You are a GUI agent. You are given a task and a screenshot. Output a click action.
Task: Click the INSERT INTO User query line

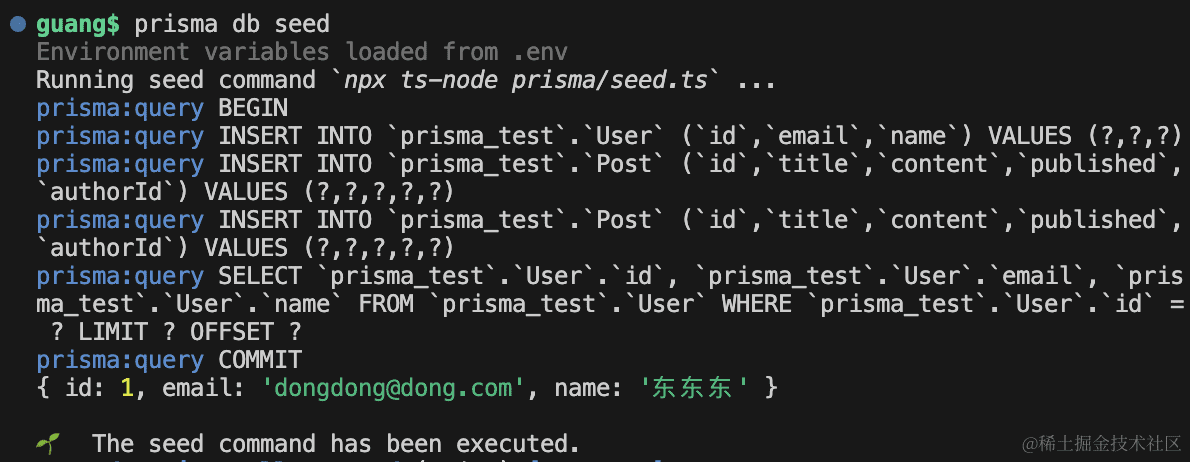pyautogui.click(x=609, y=137)
